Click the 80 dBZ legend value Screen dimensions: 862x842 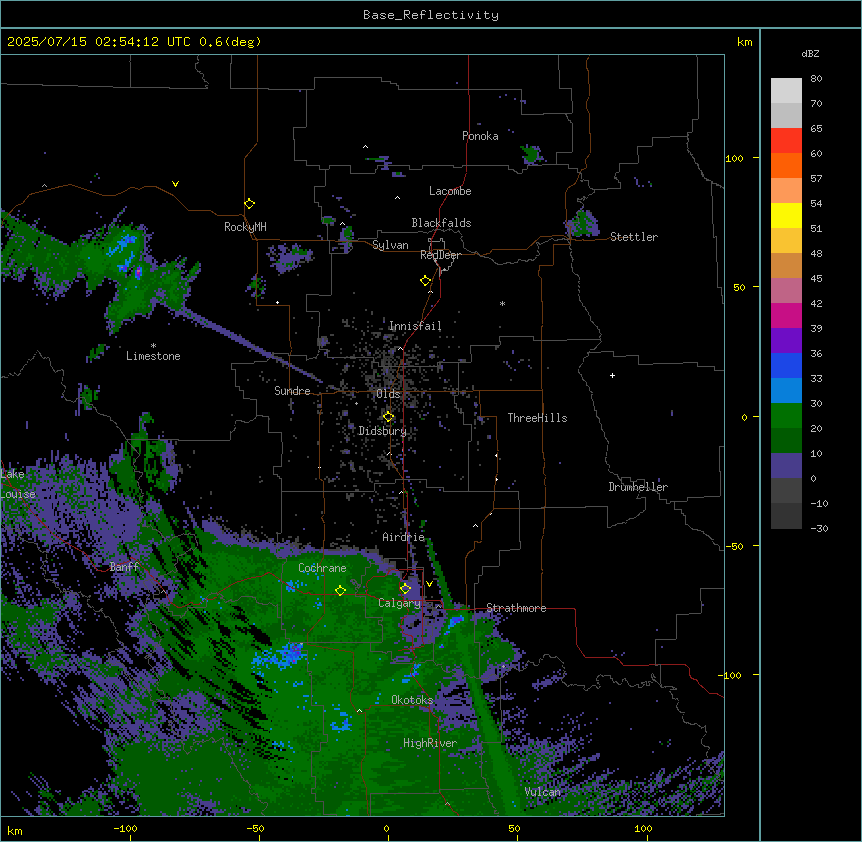point(816,79)
